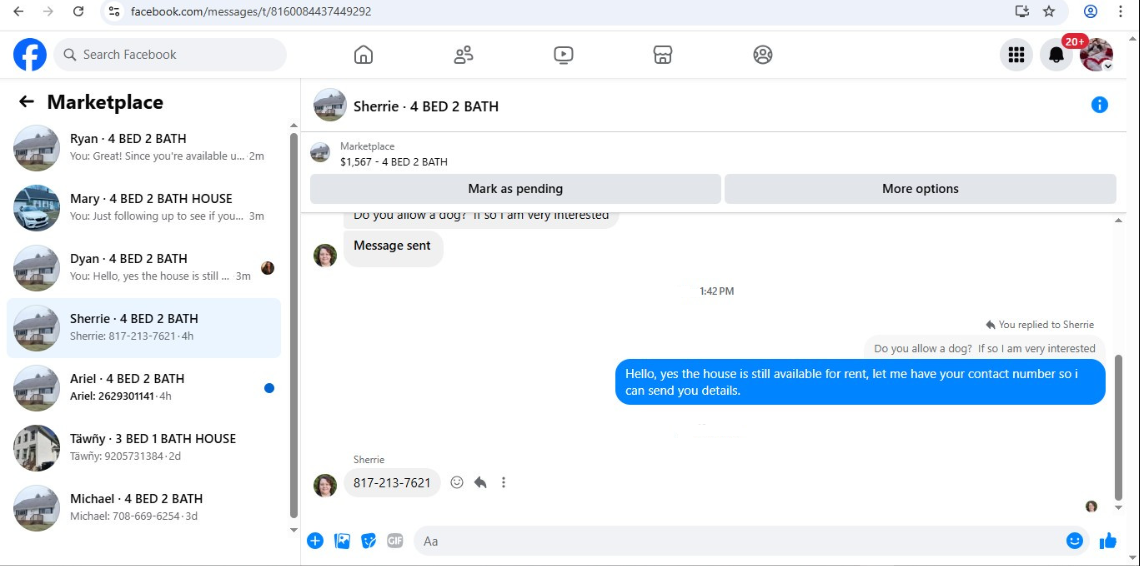
Task: Click browser forward arrow
Action: 48,11
